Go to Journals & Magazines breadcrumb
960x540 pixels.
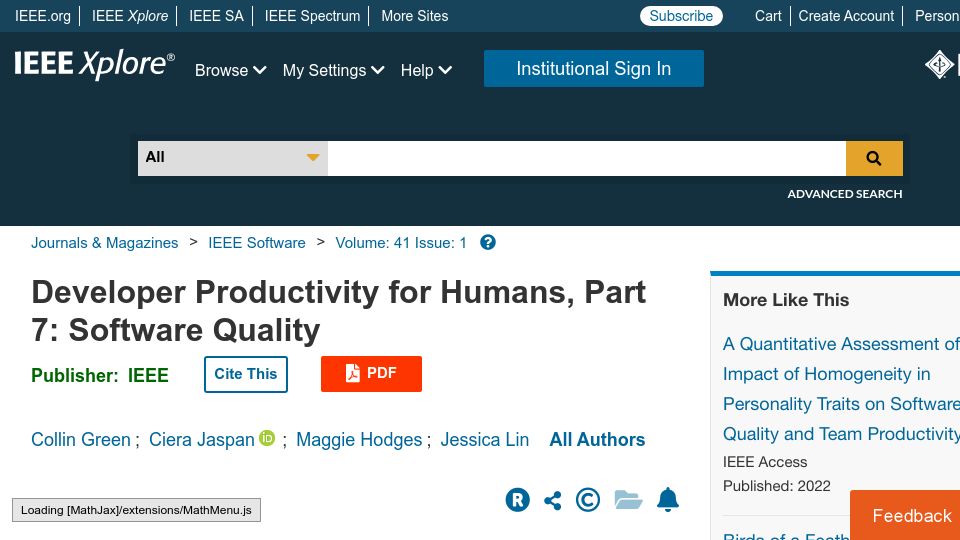[105, 243]
